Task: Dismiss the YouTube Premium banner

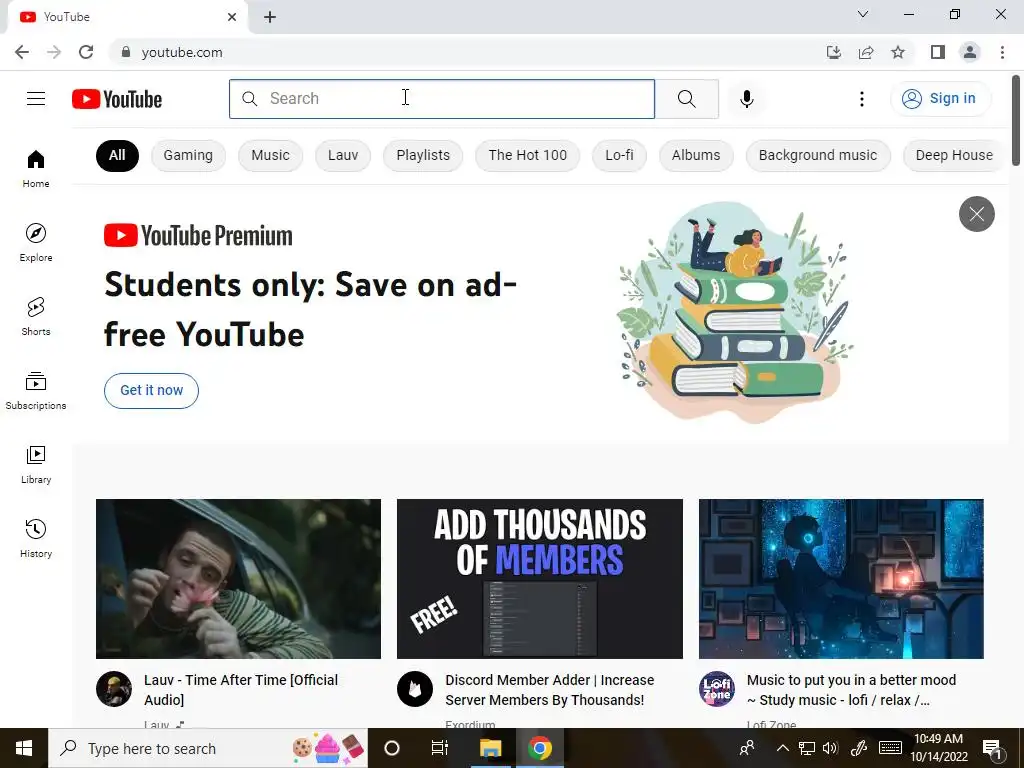Action: [x=976, y=214]
